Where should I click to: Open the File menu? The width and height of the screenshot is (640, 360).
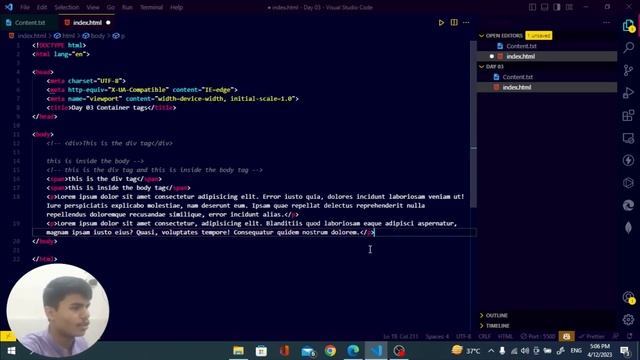[x=25, y=7]
